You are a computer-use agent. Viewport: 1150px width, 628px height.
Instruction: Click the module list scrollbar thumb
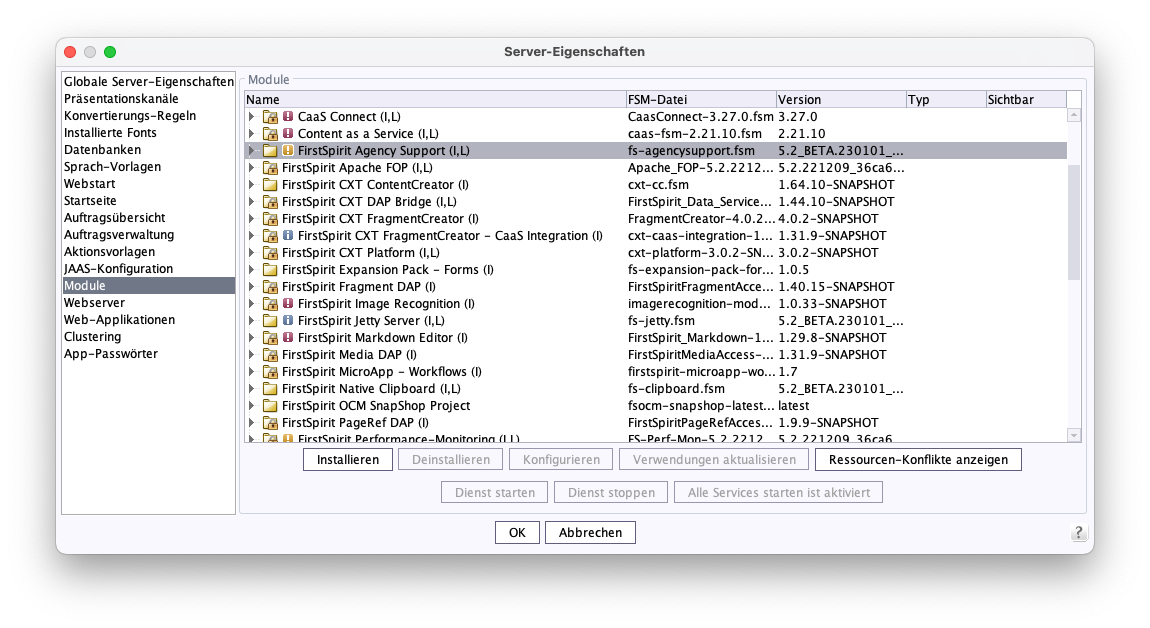[x=1074, y=222]
